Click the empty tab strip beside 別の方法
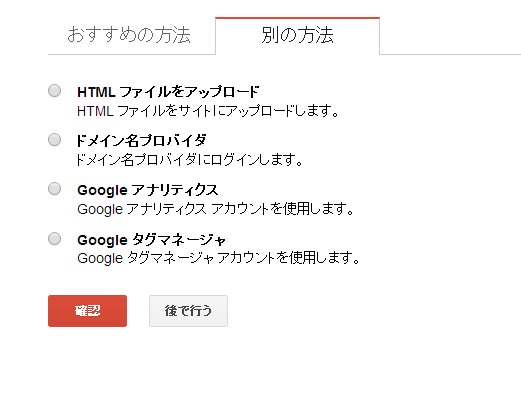 point(450,35)
